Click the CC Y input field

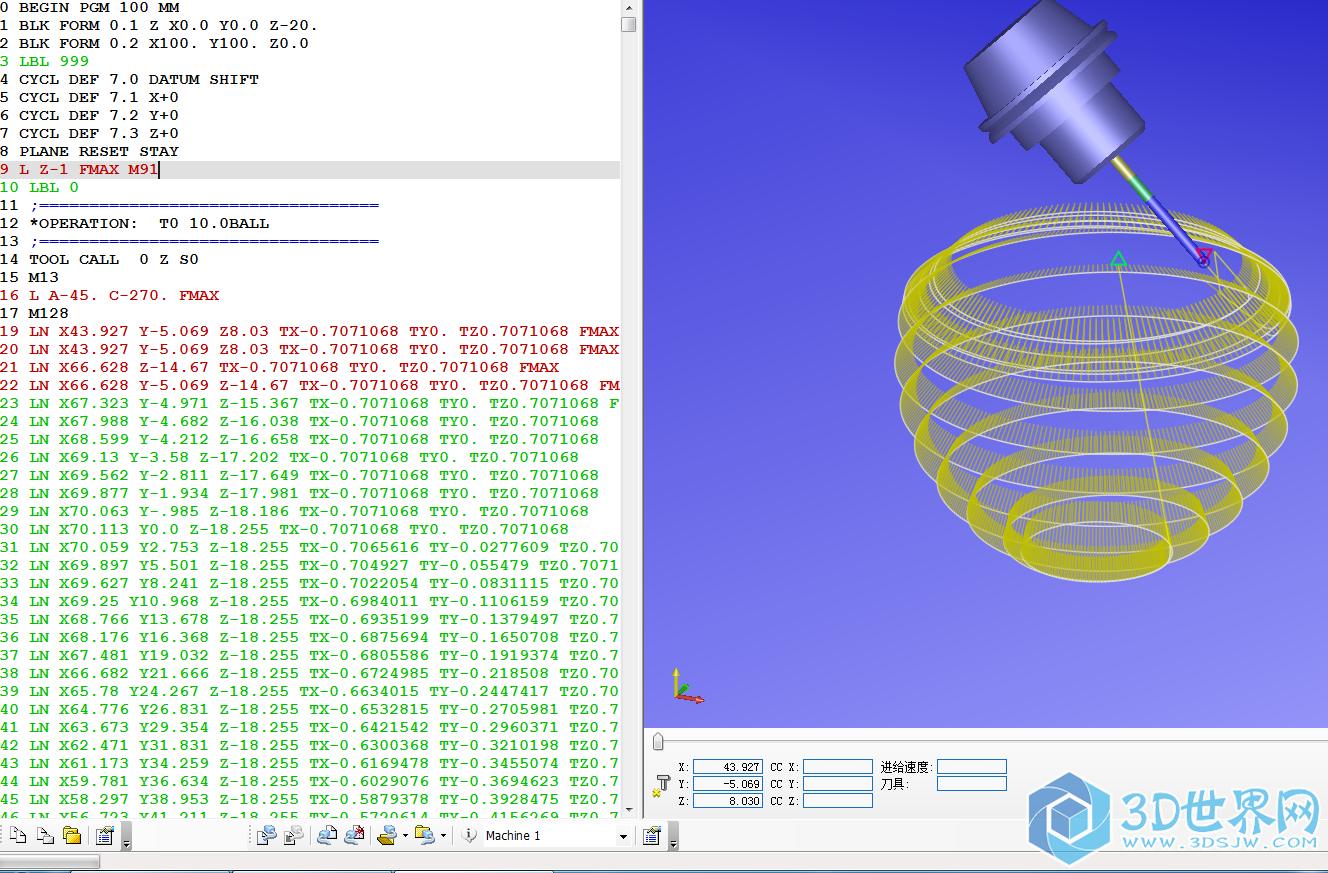coord(838,784)
